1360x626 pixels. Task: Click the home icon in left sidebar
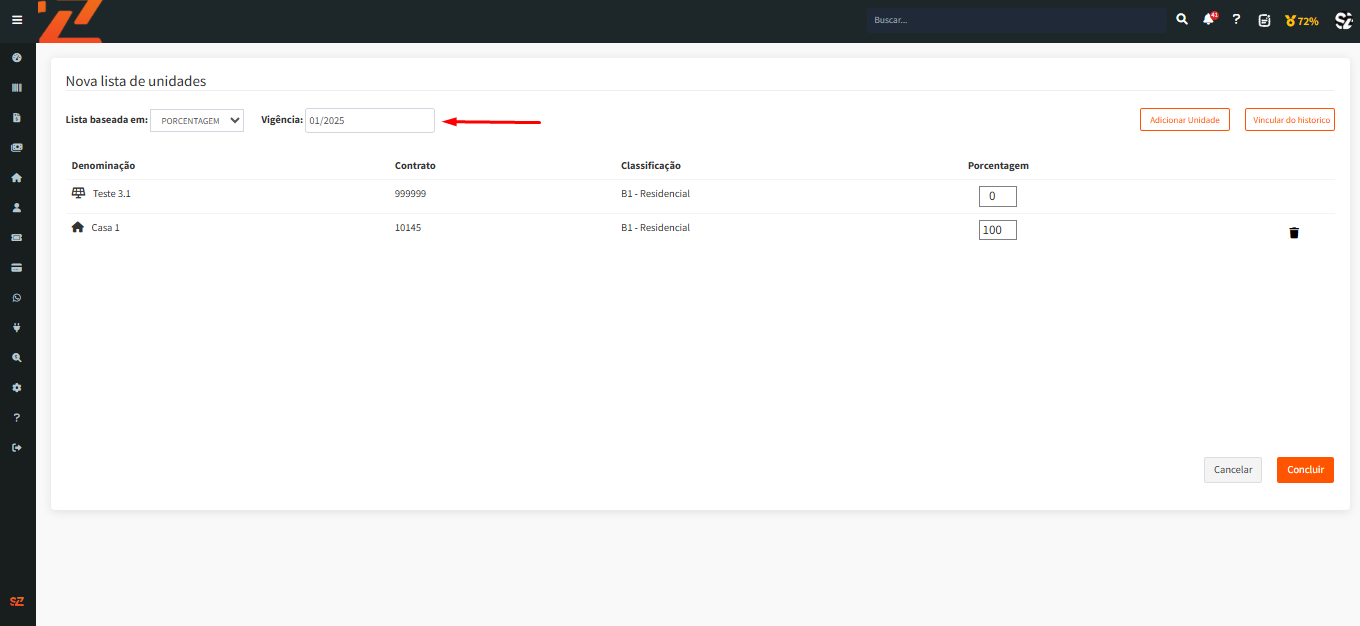16,178
